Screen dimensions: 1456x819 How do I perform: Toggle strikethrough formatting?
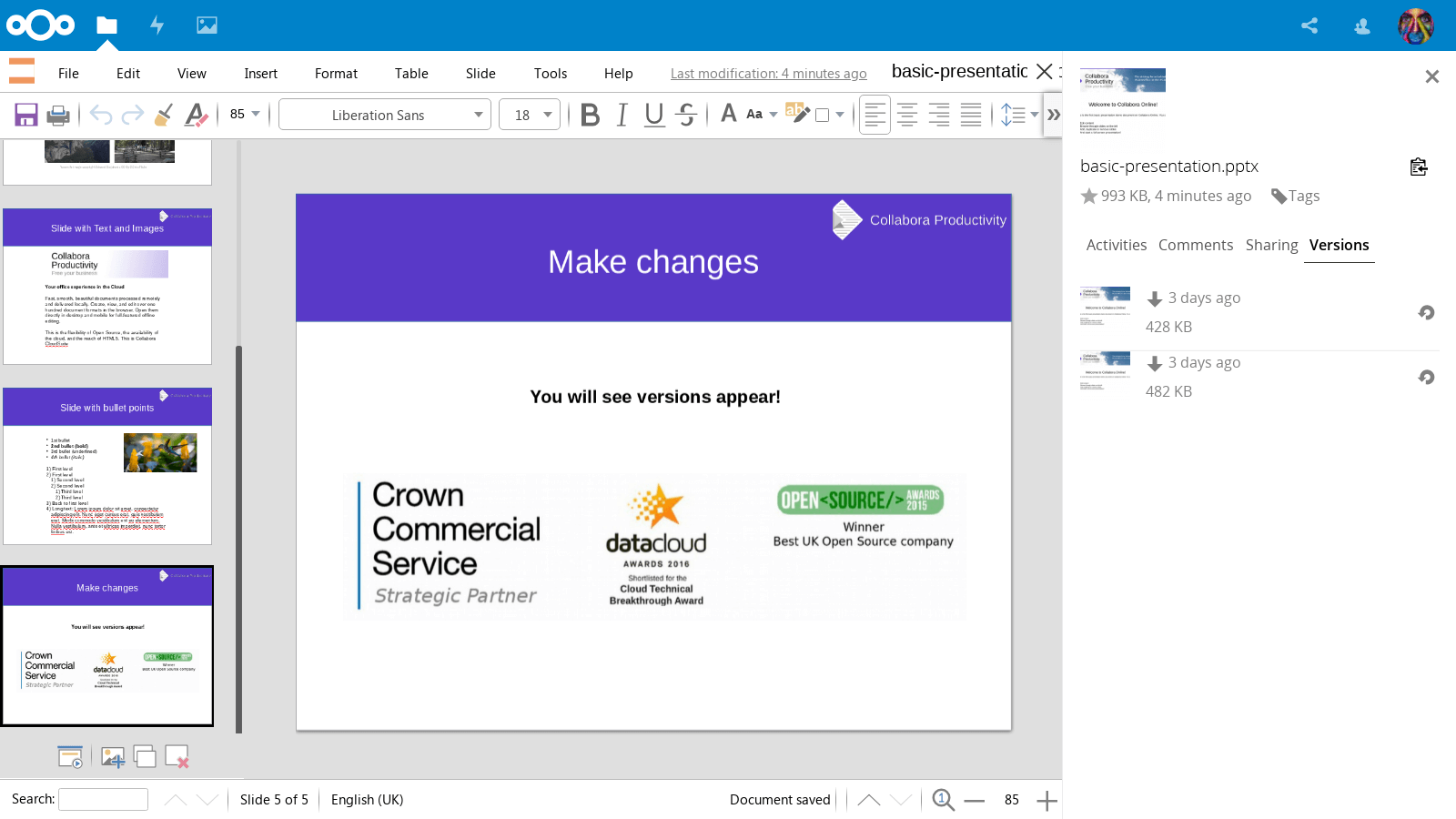pos(687,115)
